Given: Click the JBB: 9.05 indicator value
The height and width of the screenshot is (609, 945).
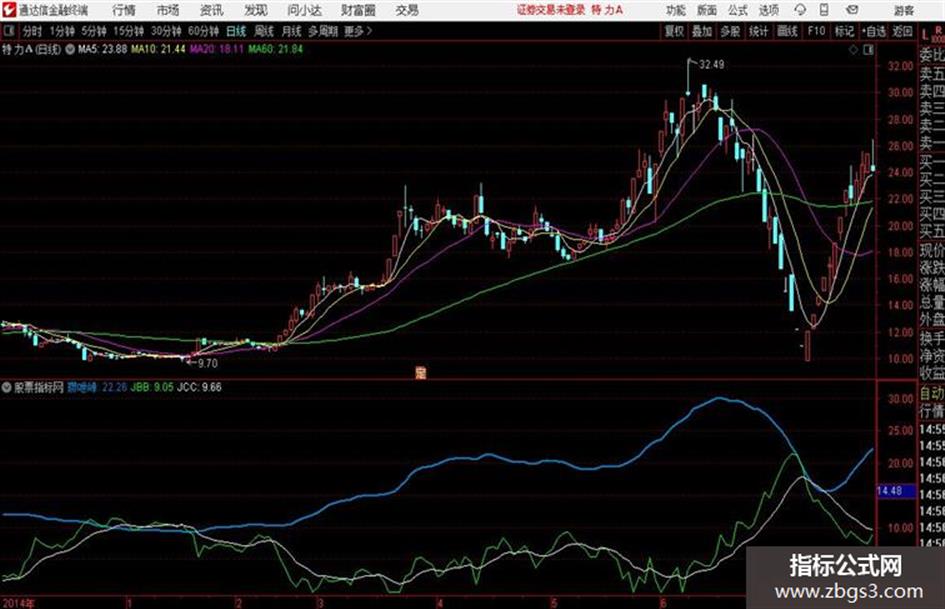Looking at the screenshot, I should [x=152, y=387].
